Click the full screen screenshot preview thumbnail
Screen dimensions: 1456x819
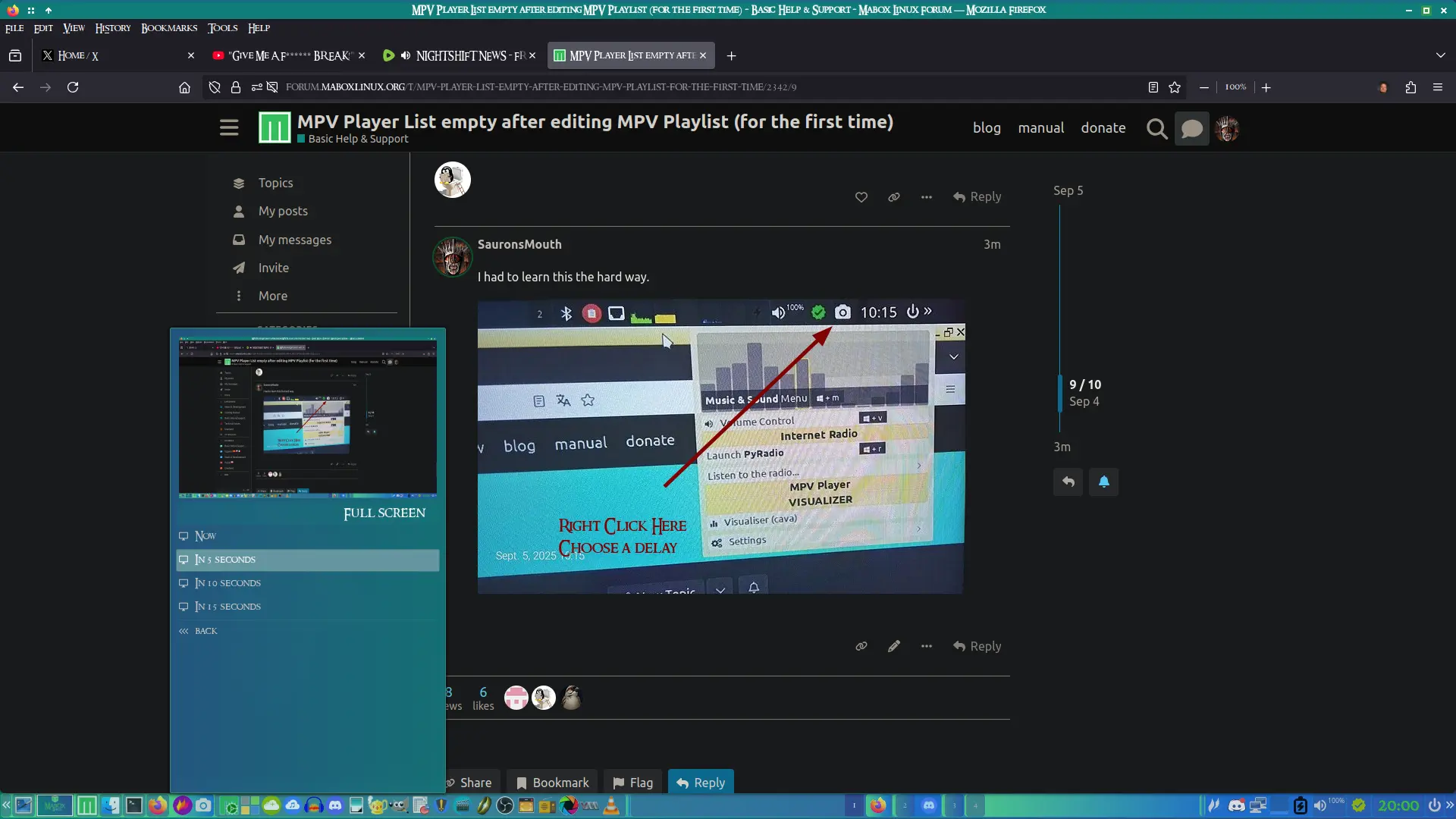[x=308, y=419]
